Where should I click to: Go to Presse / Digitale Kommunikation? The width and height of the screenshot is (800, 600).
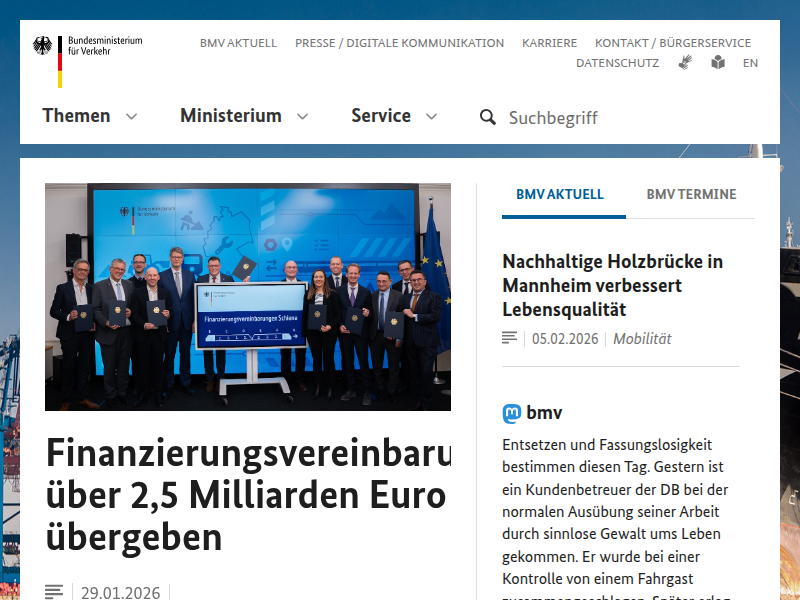pos(399,43)
